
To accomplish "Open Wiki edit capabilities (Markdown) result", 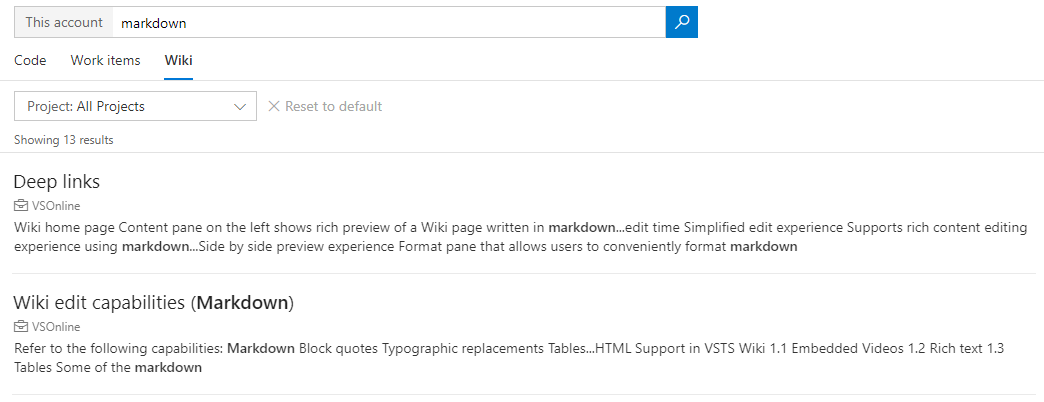I will click(154, 303).
